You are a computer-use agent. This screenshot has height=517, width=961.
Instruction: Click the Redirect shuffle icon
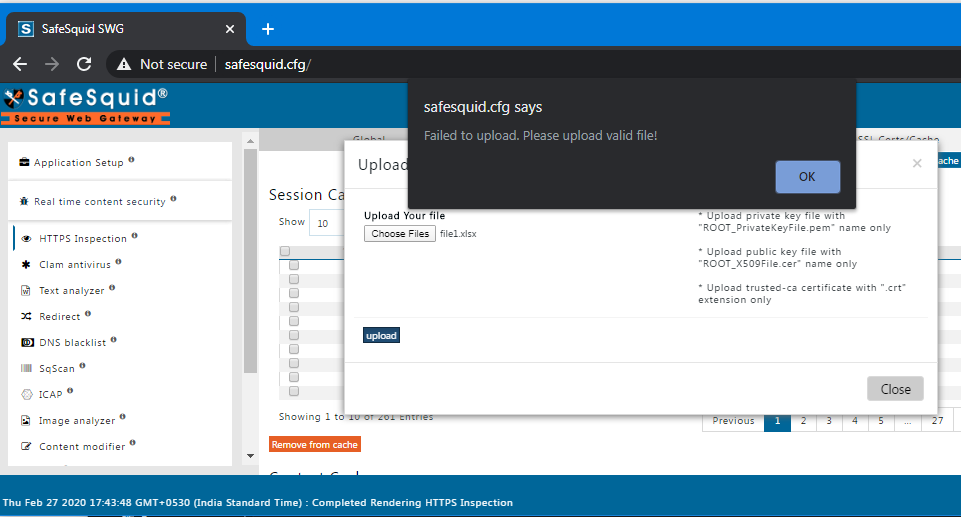pos(26,316)
